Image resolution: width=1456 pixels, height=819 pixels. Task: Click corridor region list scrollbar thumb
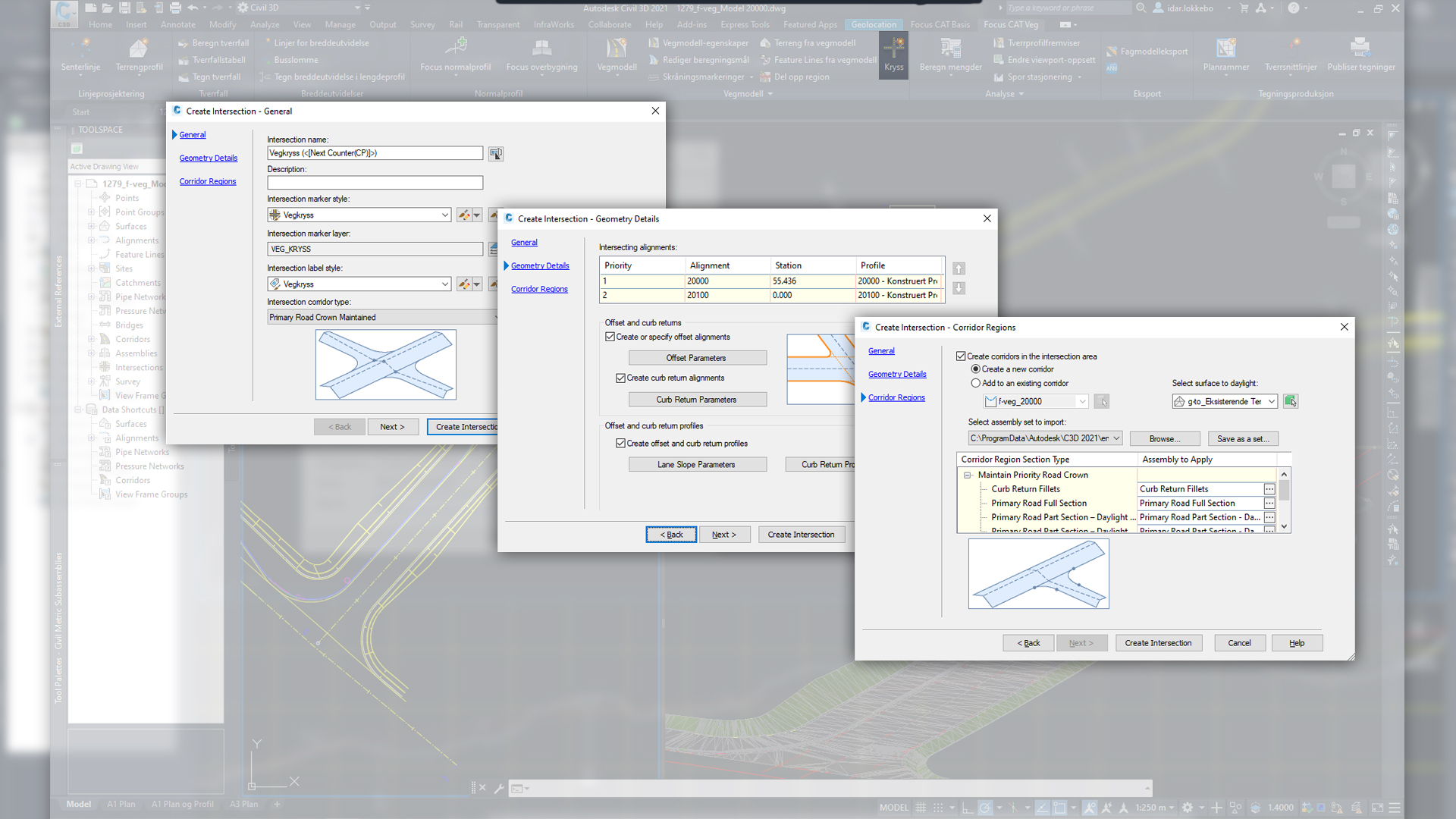[1284, 489]
